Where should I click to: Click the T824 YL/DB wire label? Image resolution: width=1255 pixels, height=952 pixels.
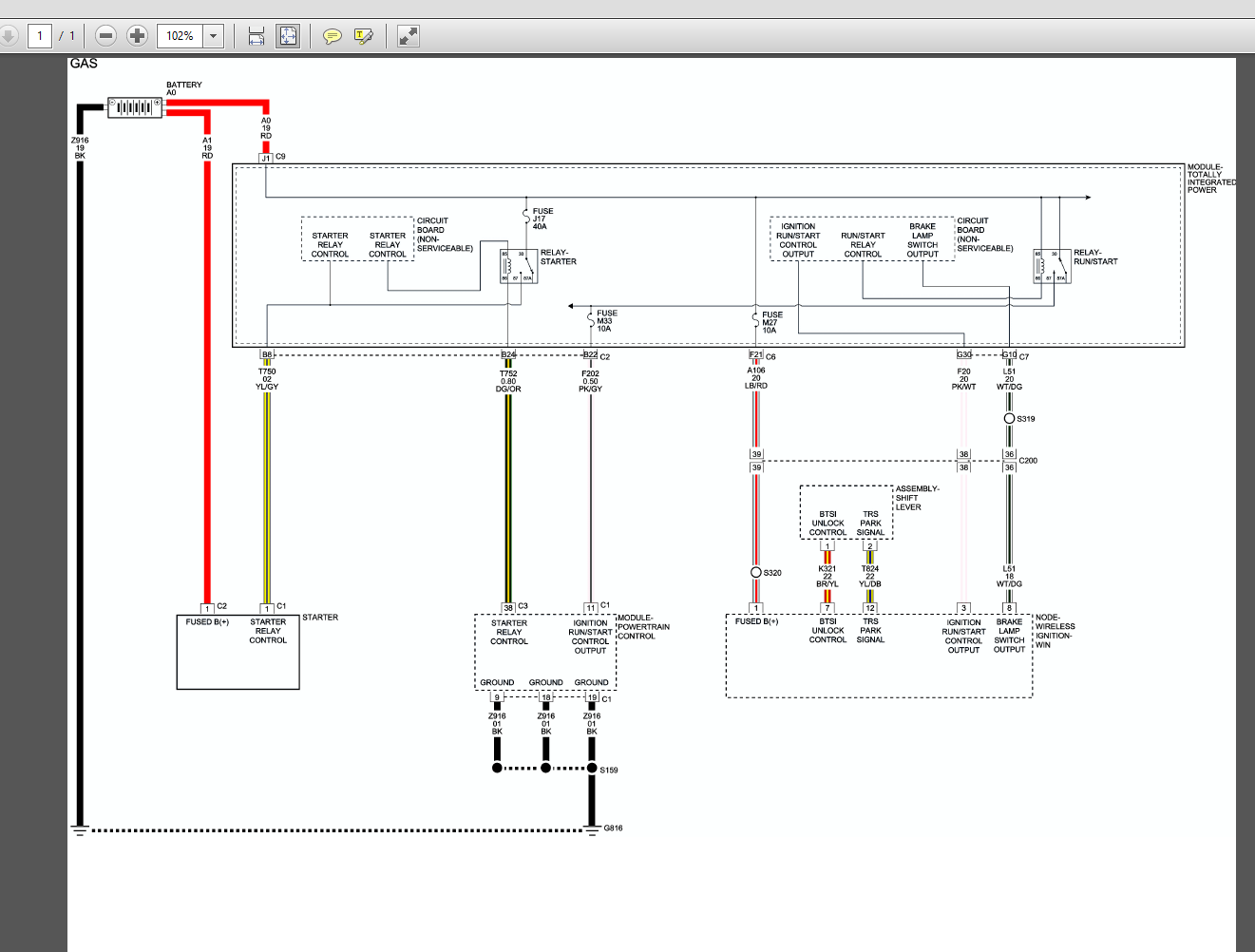pos(870,577)
